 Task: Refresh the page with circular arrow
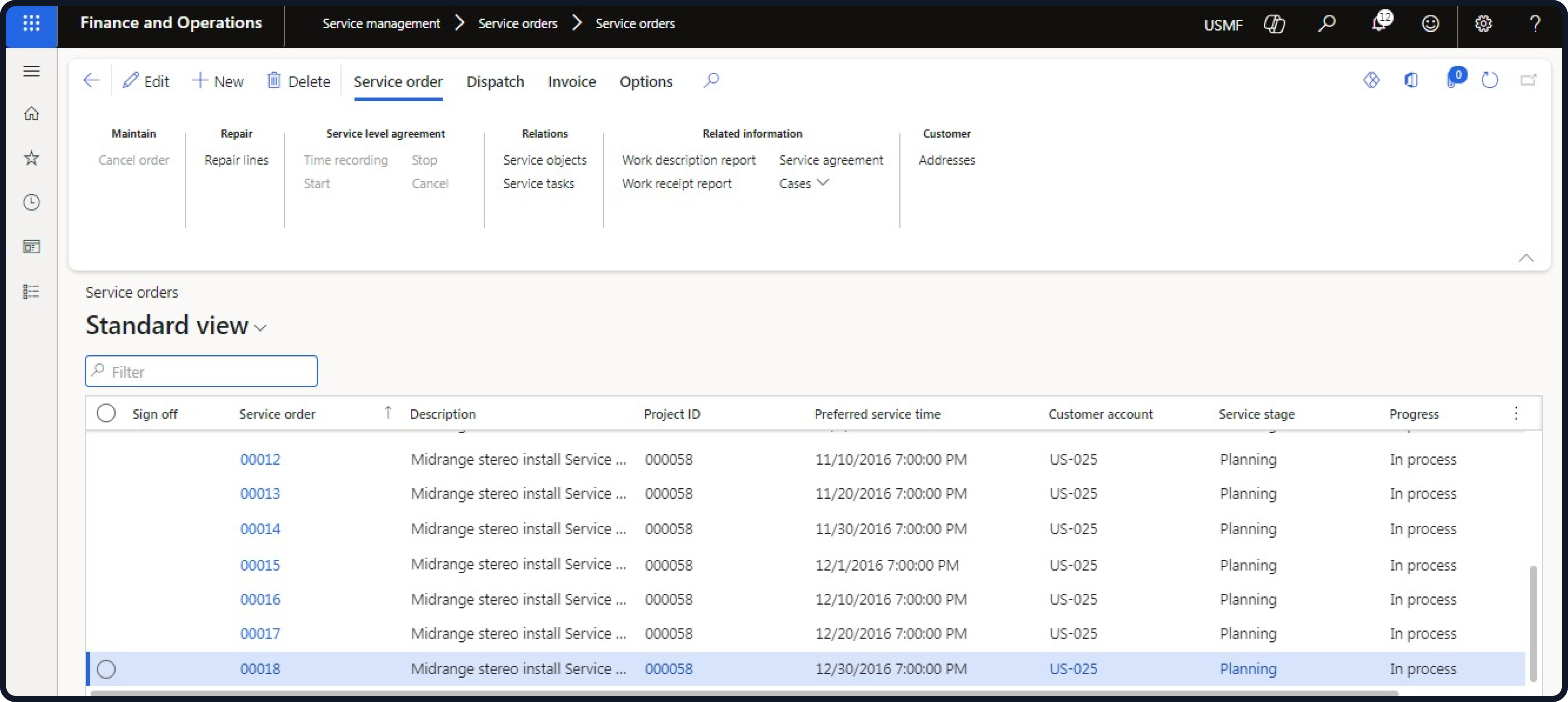[1489, 80]
